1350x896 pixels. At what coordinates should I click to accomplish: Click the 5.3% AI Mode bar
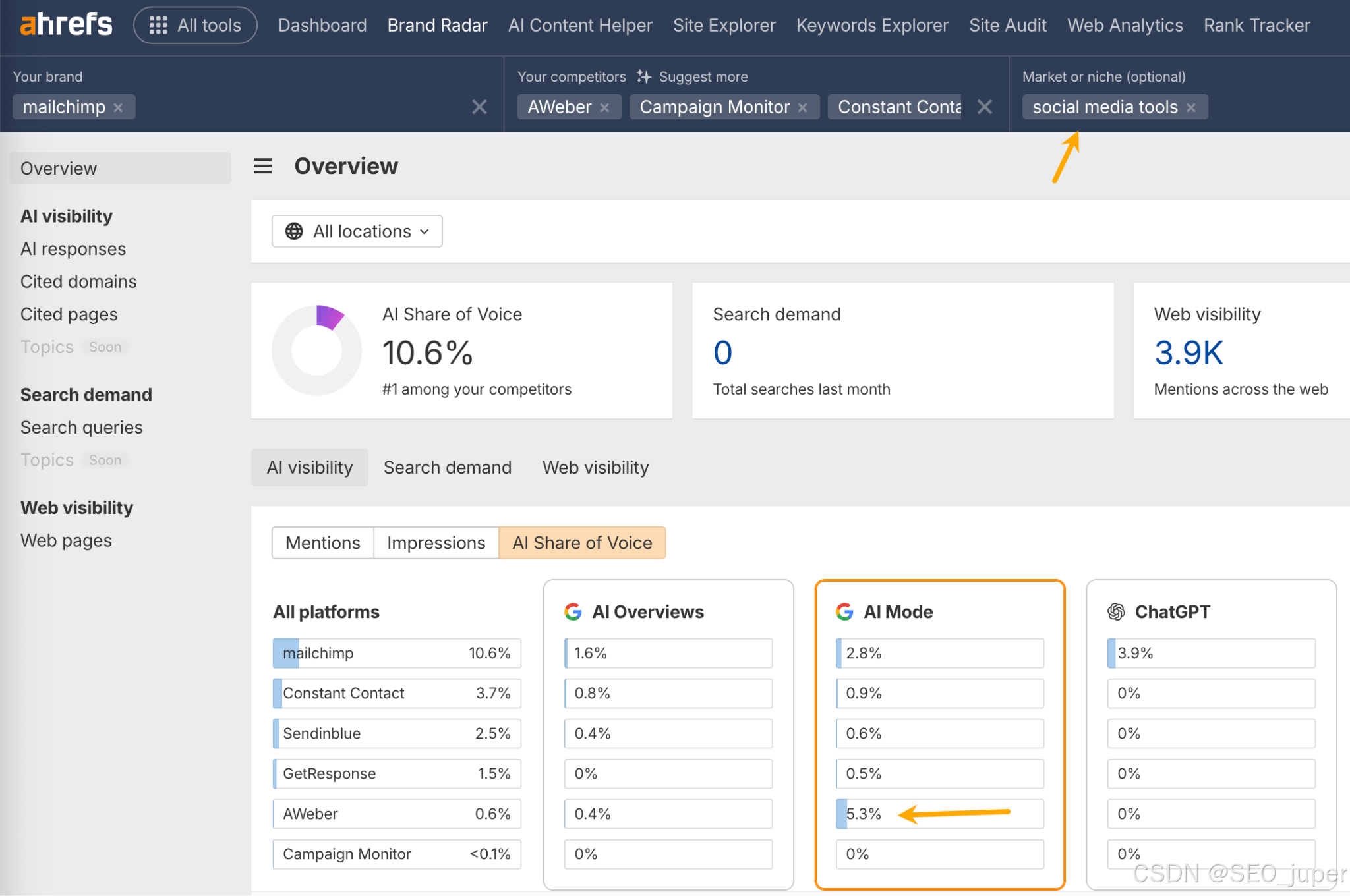(940, 814)
